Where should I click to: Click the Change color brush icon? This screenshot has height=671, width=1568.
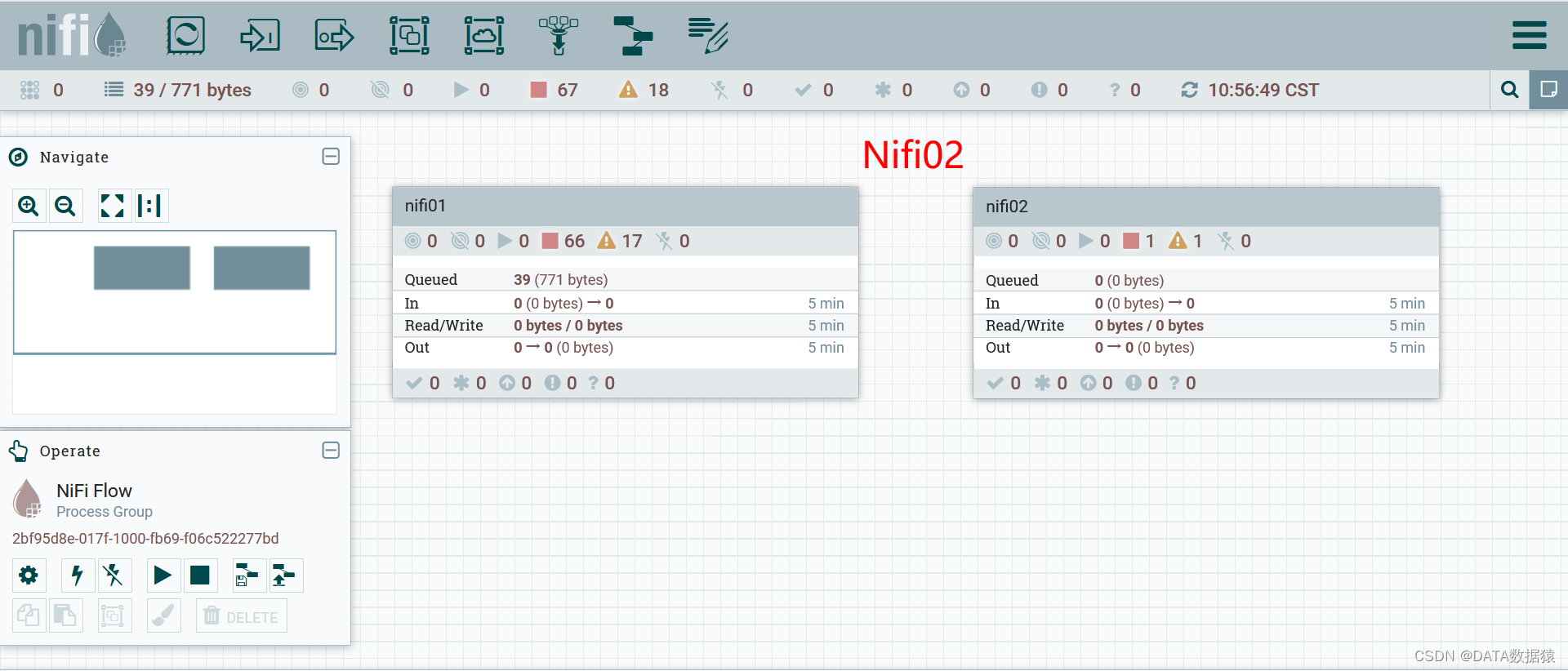(164, 615)
